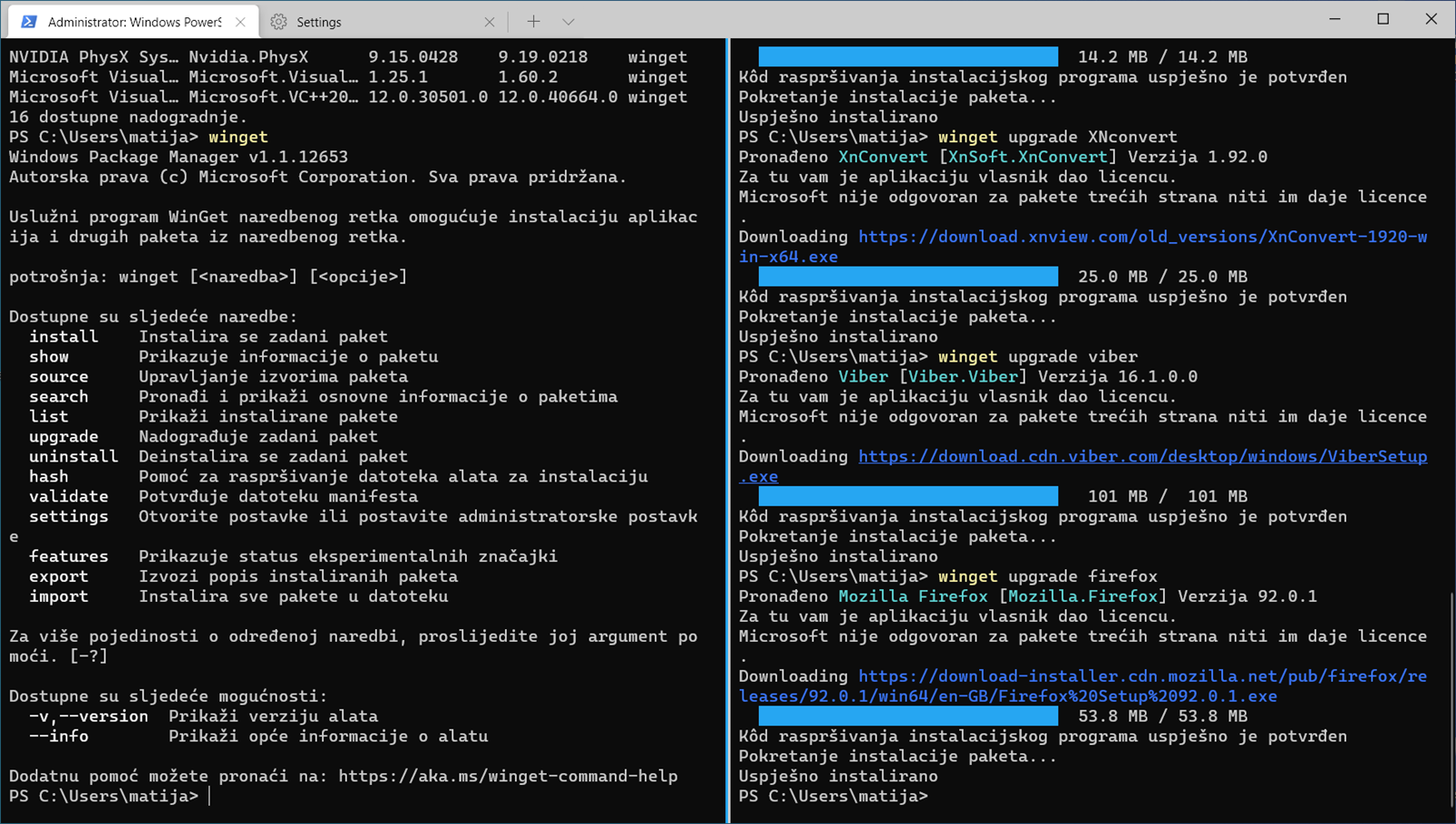The image size is (1456, 824).
Task: Click the 'install' command in the help list
Action: (x=64, y=336)
